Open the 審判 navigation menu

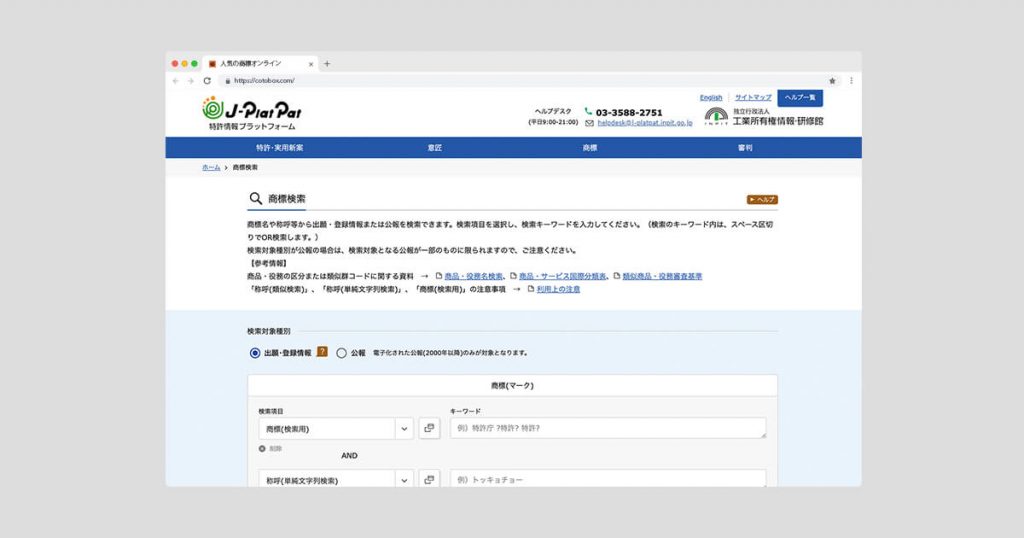(745, 148)
